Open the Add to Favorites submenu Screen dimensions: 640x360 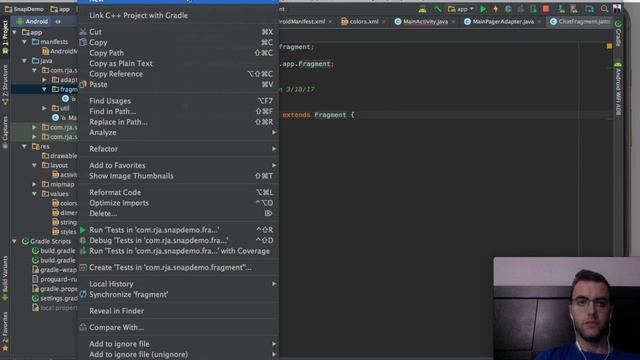tap(177, 165)
